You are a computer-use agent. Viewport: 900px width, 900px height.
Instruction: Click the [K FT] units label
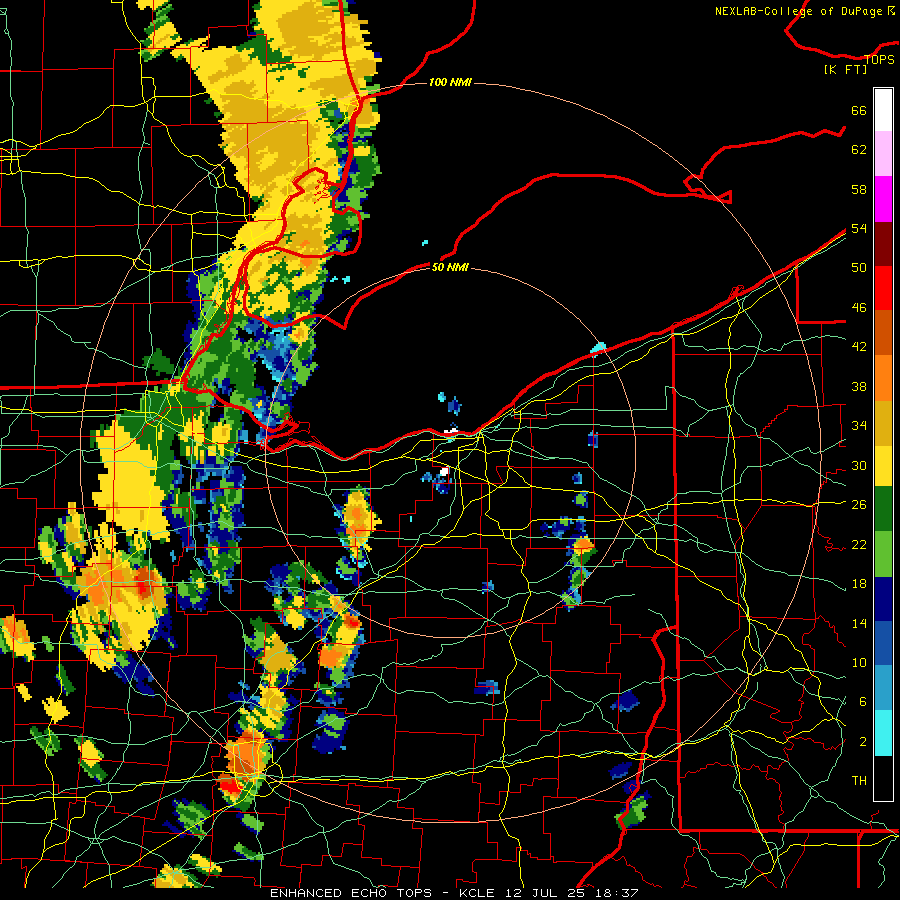coord(845,70)
